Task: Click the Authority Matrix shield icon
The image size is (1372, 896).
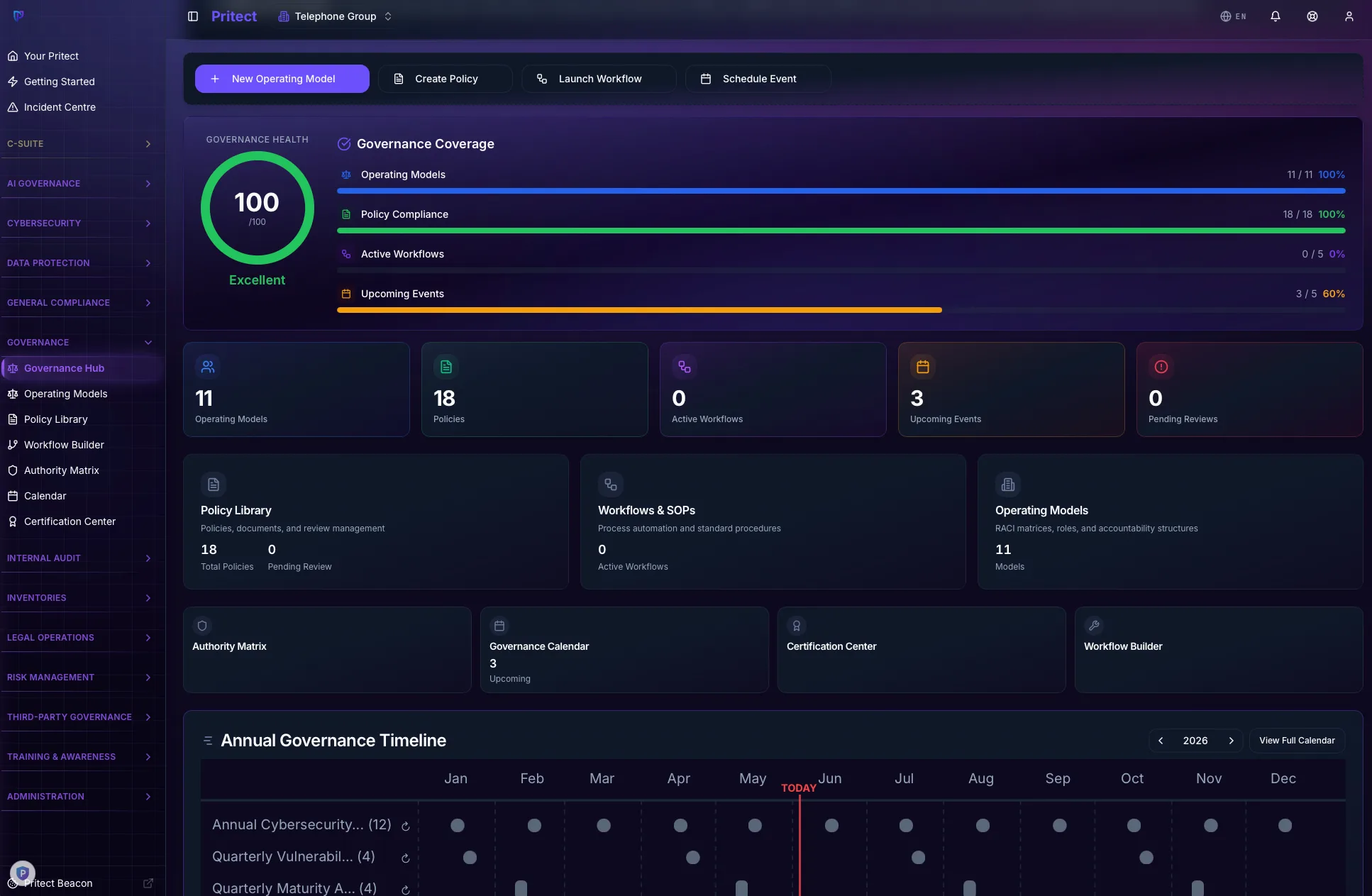Action: (x=202, y=626)
